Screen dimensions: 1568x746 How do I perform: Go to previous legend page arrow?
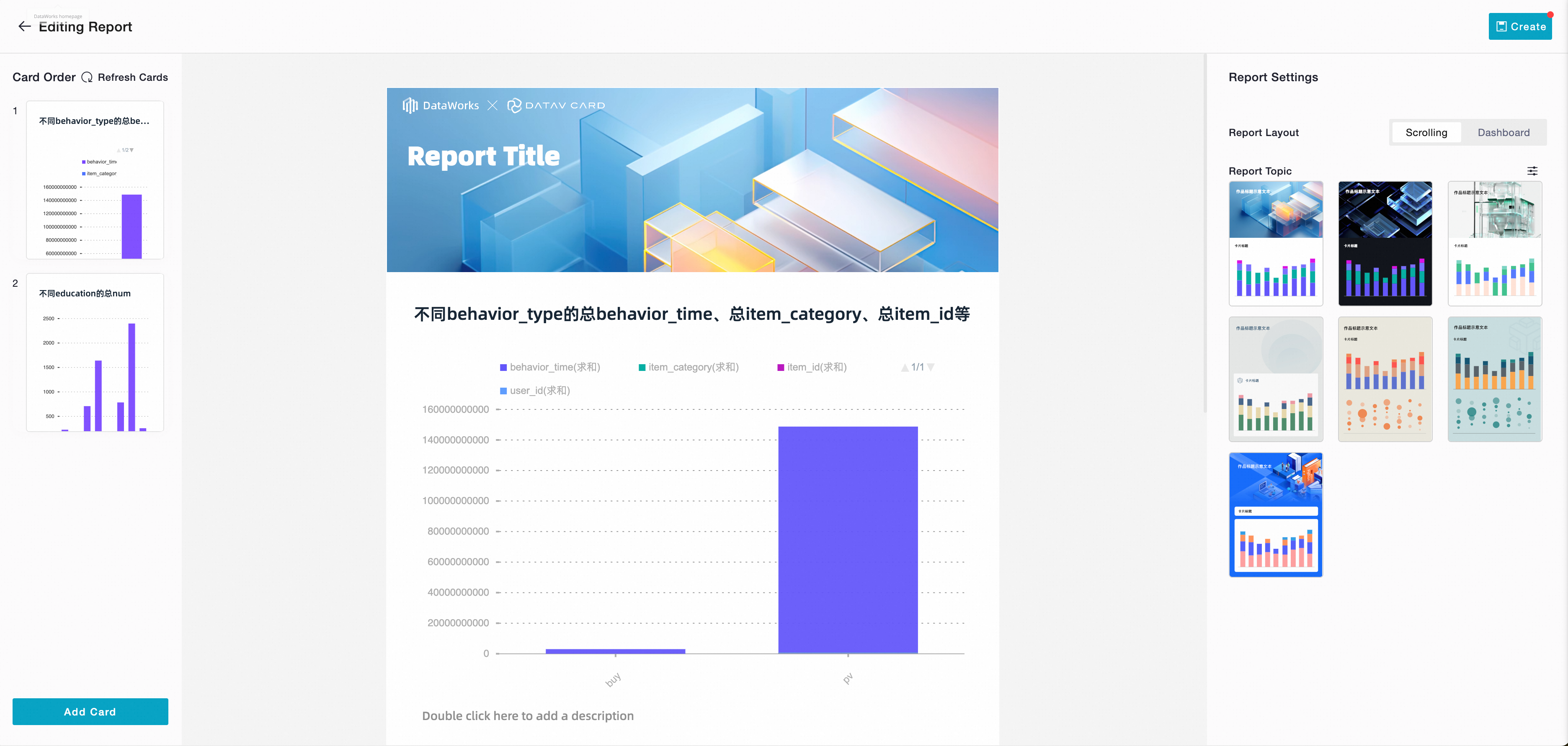(x=905, y=368)
